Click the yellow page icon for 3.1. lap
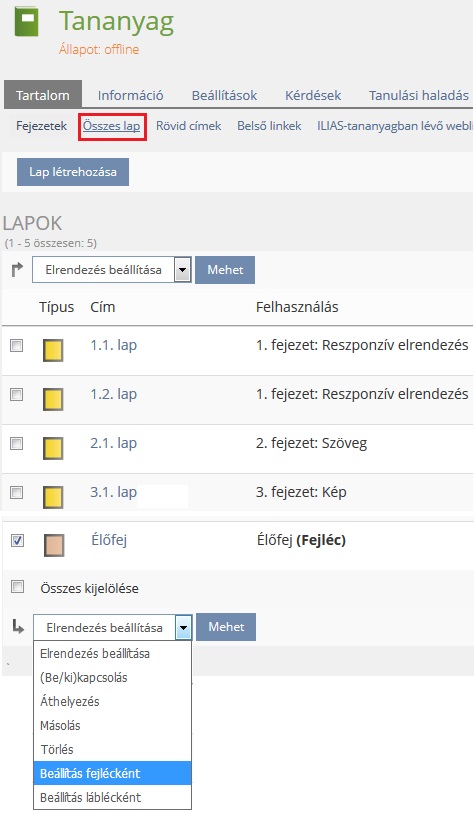Viewport: 474px width, 813px height. 53,497
